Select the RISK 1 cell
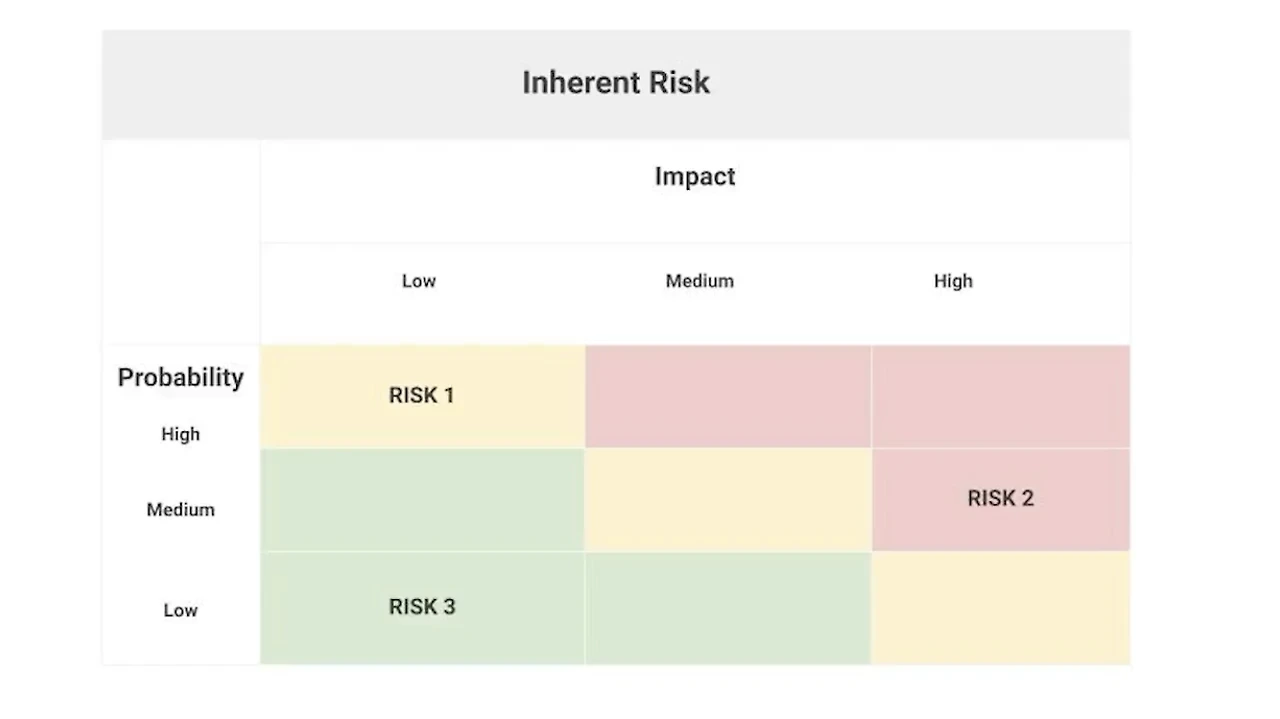 422,396
